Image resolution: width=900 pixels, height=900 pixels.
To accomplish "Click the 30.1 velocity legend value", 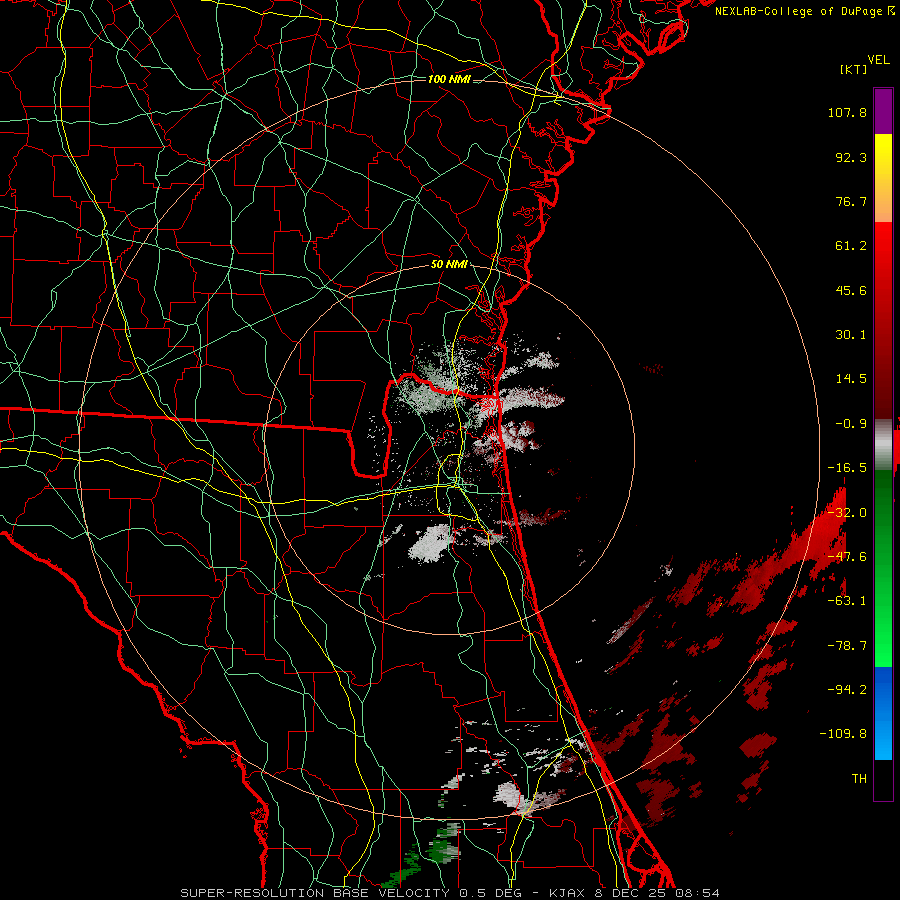I will click(x=851, y=335).
